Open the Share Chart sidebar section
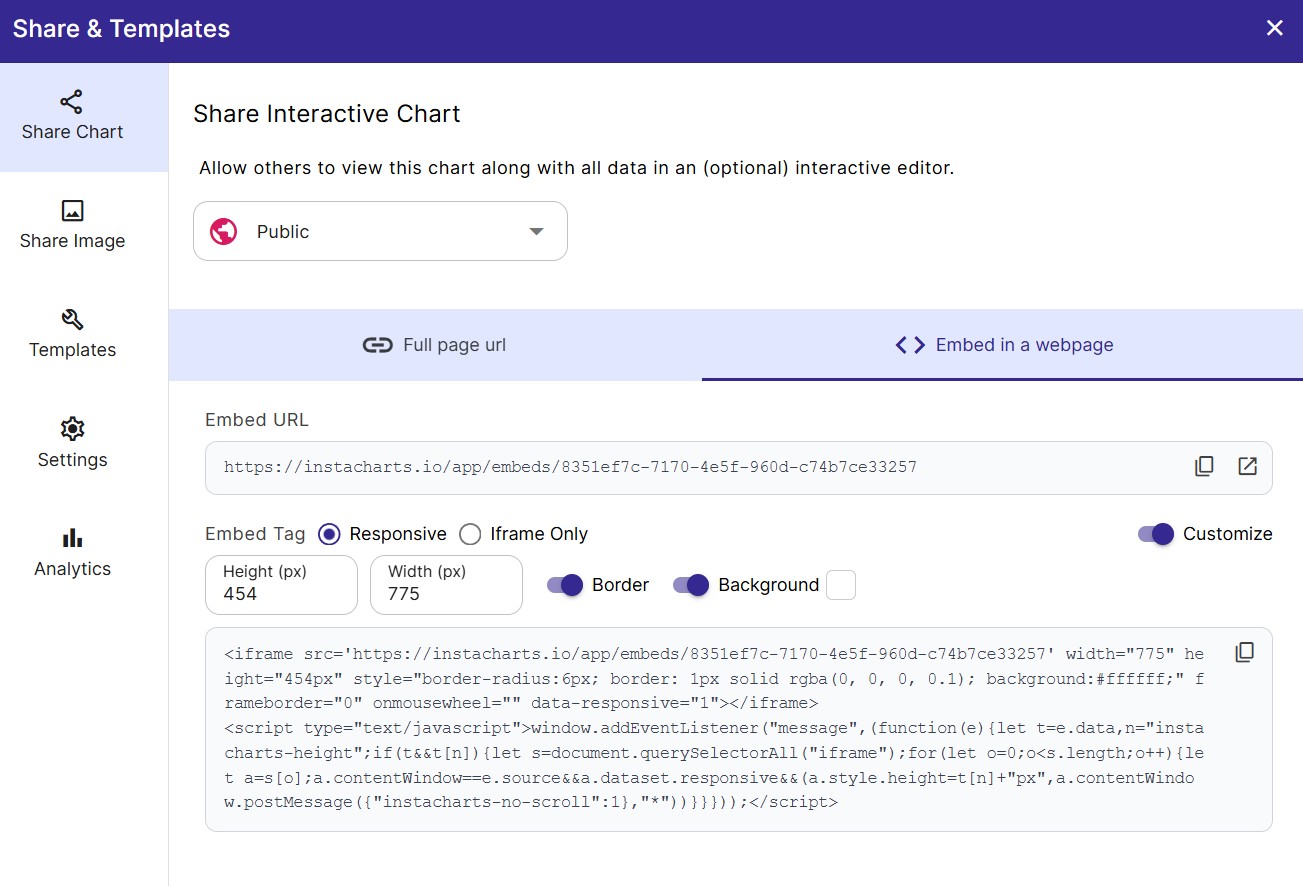 (84, 117)
